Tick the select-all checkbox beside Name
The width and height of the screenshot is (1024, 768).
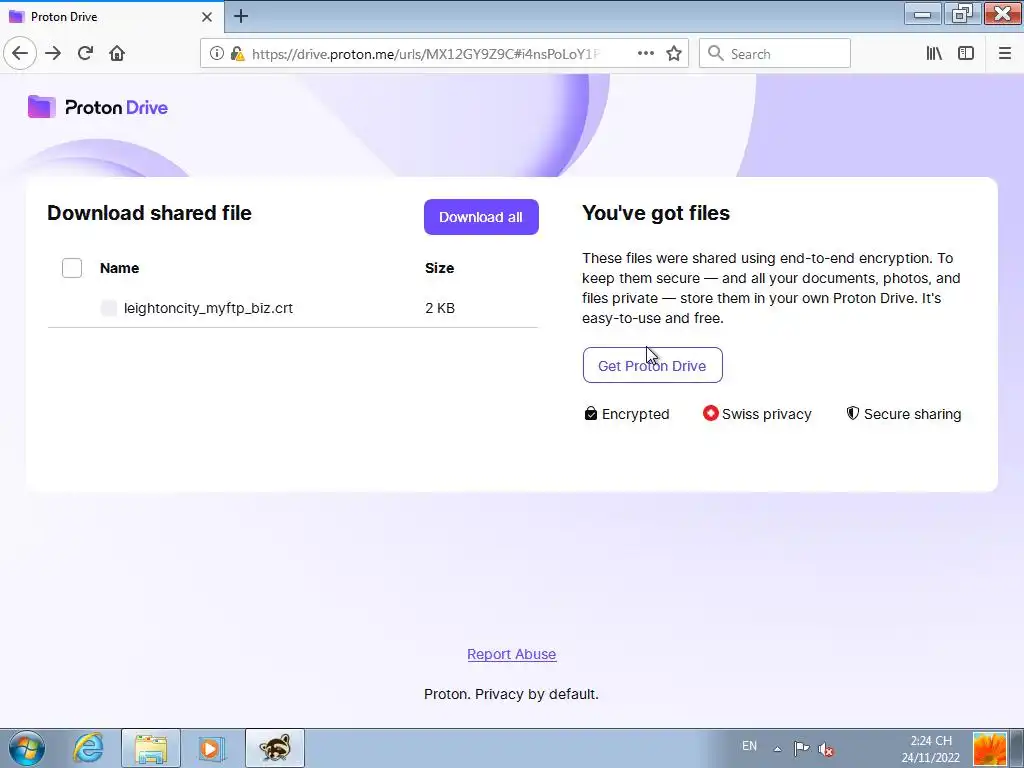pos(72,268)
